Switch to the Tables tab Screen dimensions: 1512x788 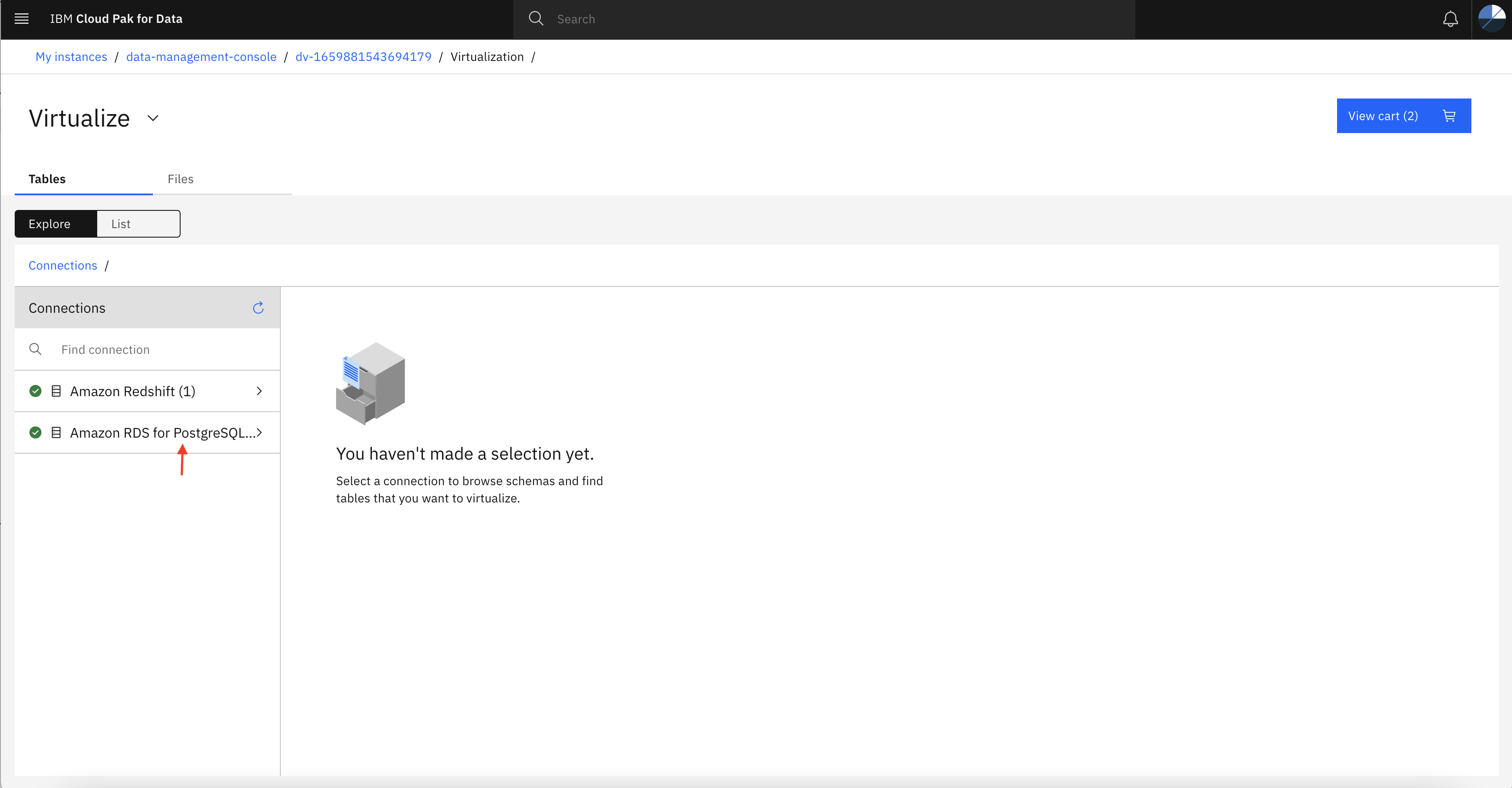click(x=83, y=179)
